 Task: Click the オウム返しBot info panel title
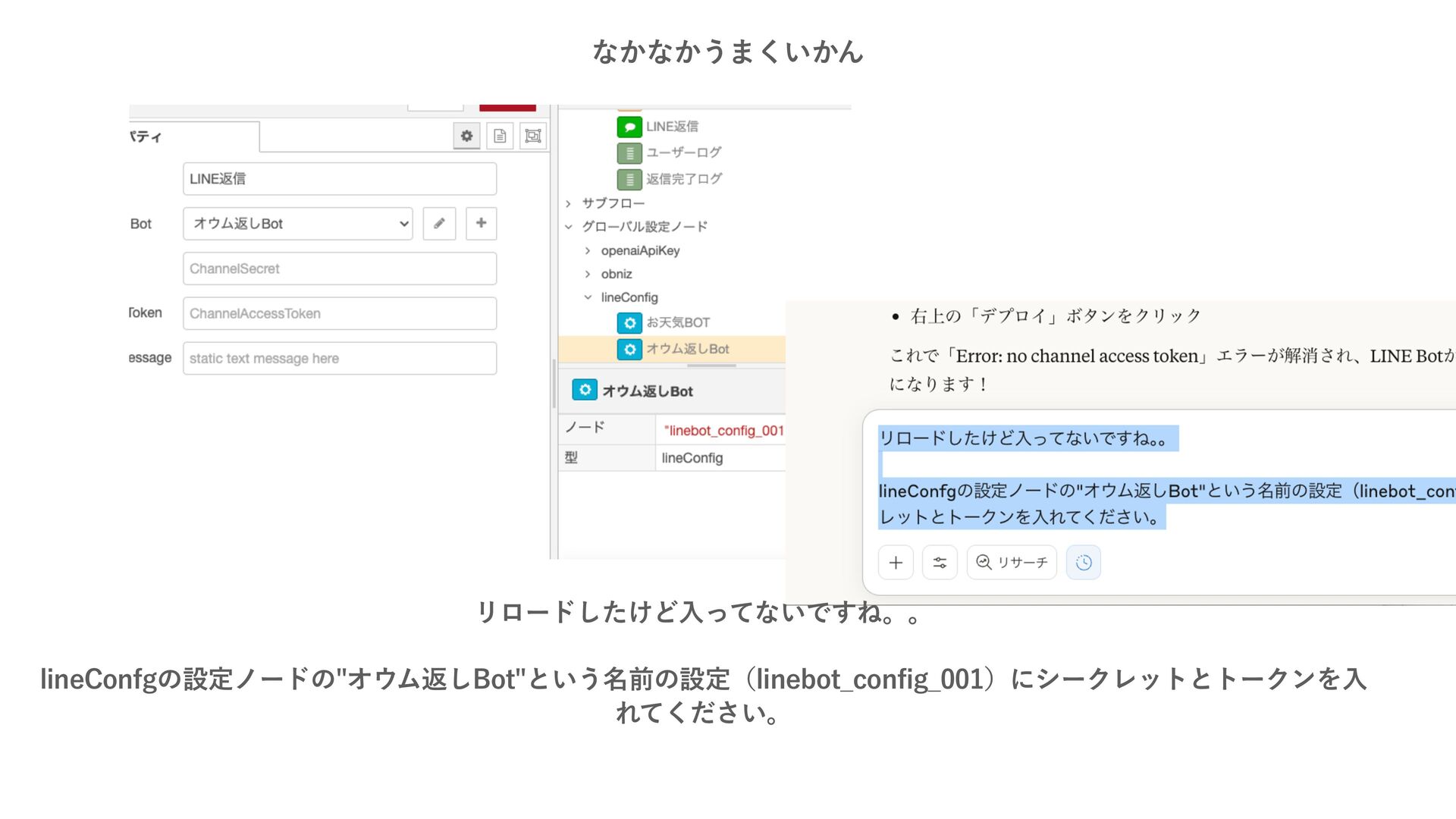pos(648,391)
